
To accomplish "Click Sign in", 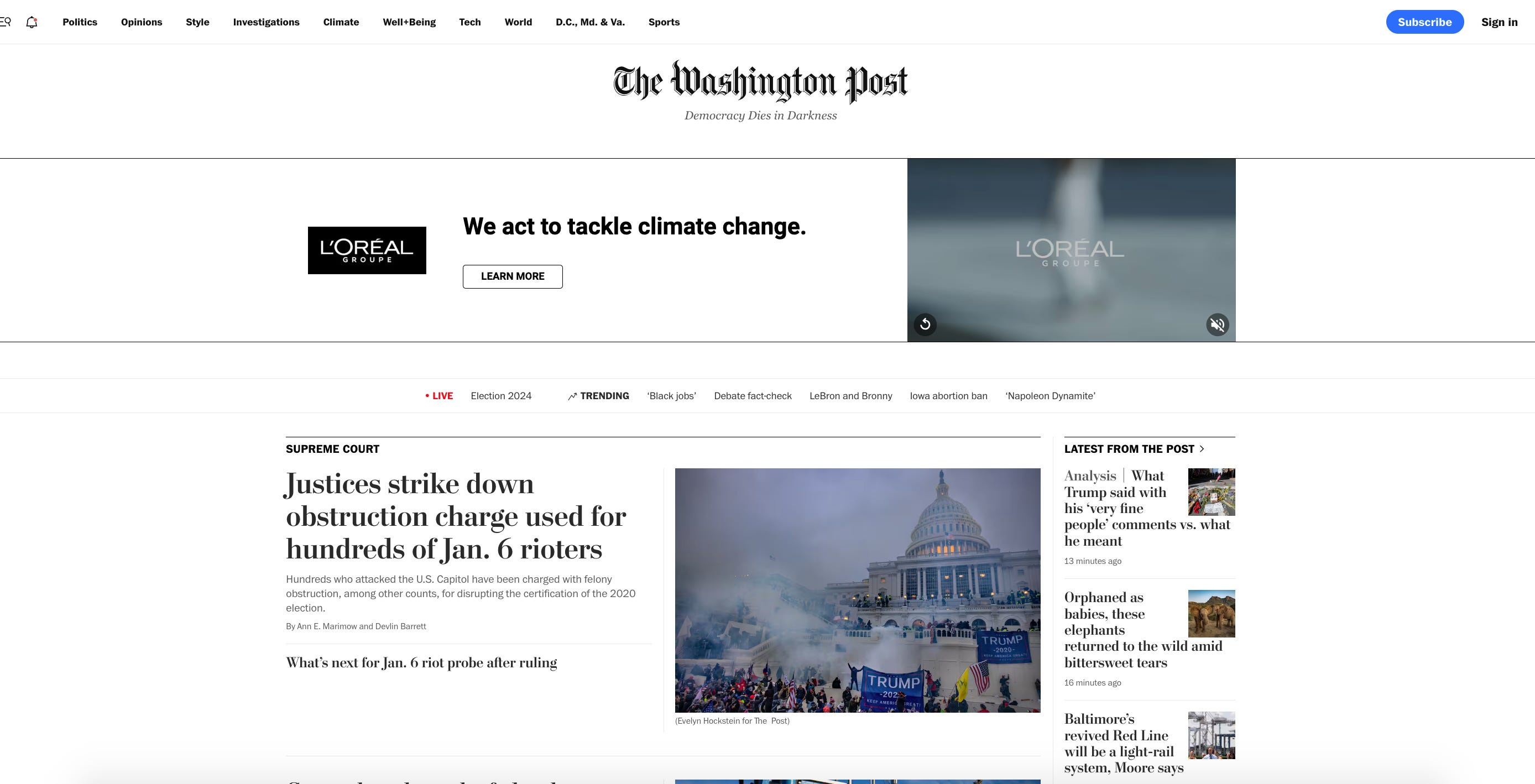I will [1499, 22].
